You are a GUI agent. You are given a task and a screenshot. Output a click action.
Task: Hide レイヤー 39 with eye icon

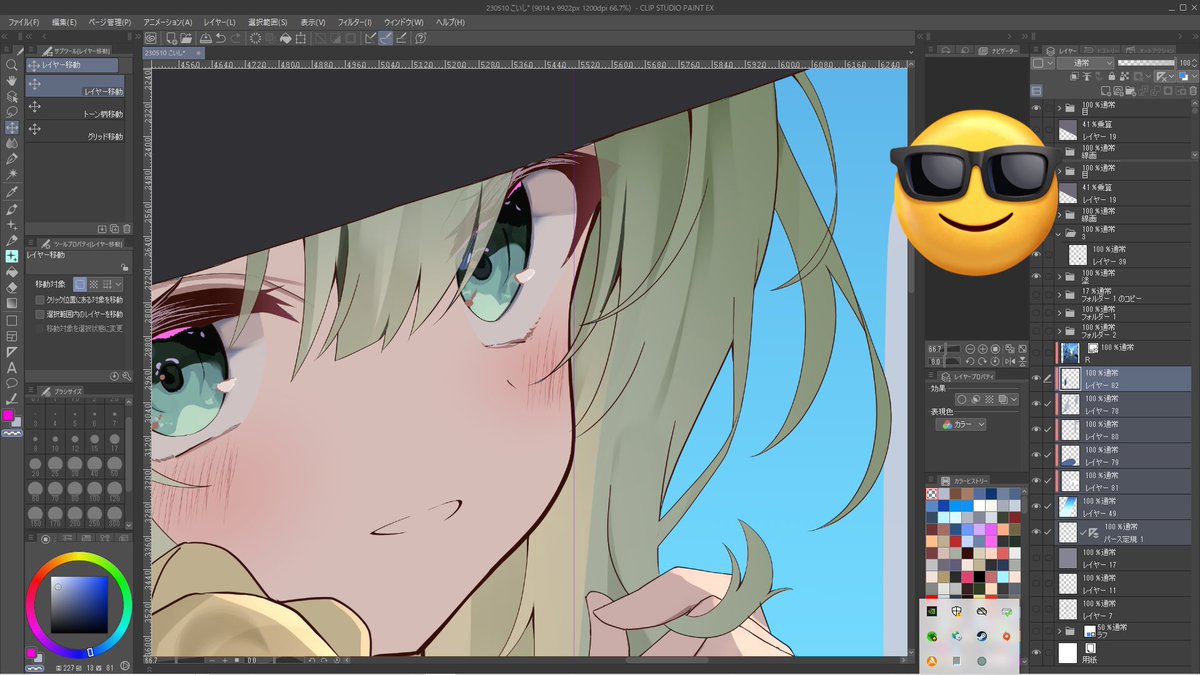(1036, 255)
